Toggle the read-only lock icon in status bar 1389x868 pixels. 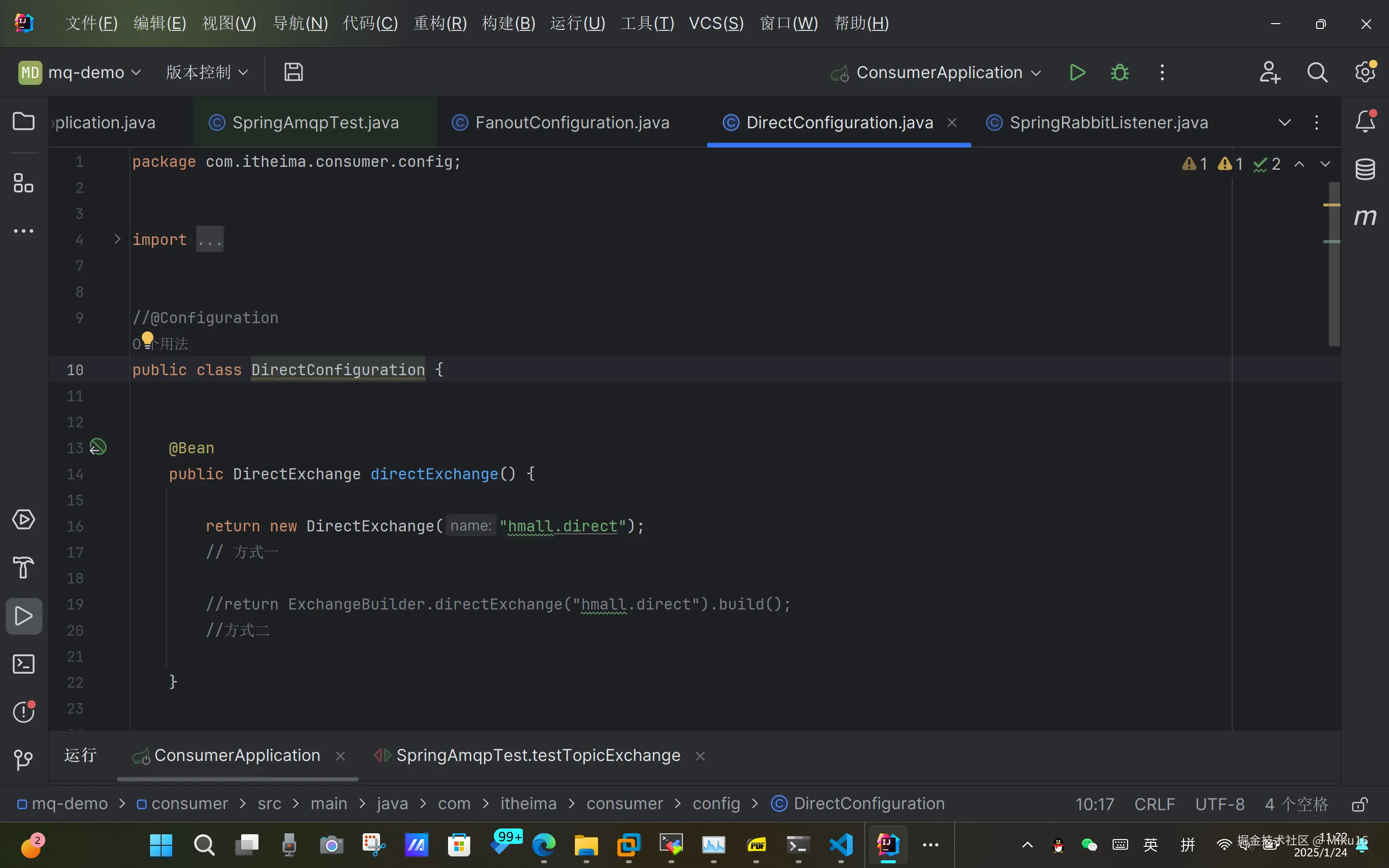[1359, 804]
